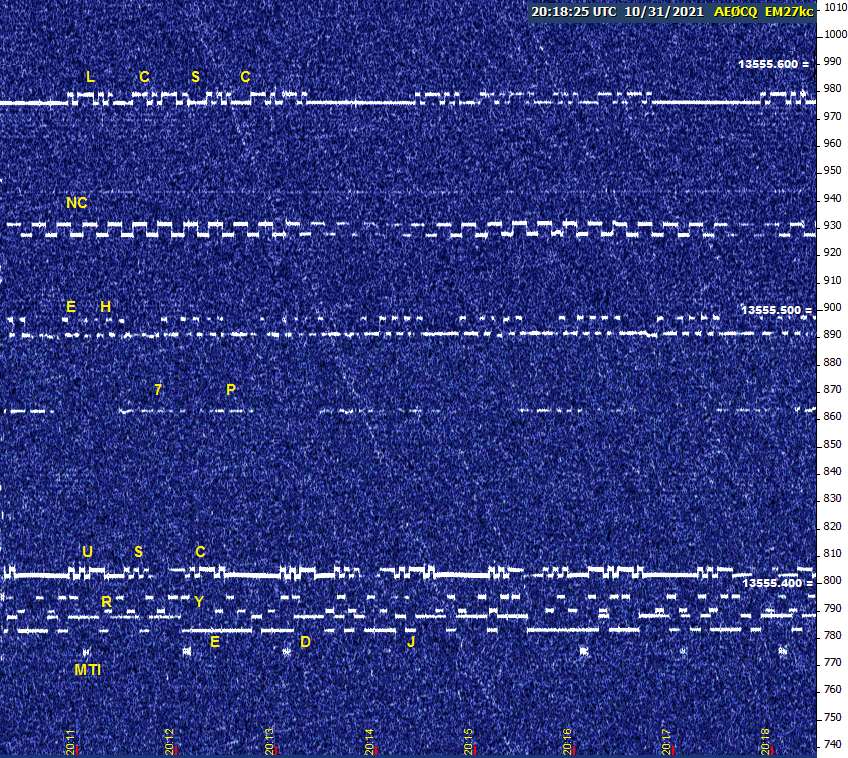Click the yellow Y annotation
Screen dimensions: 848x758
(x=199, y=602)
